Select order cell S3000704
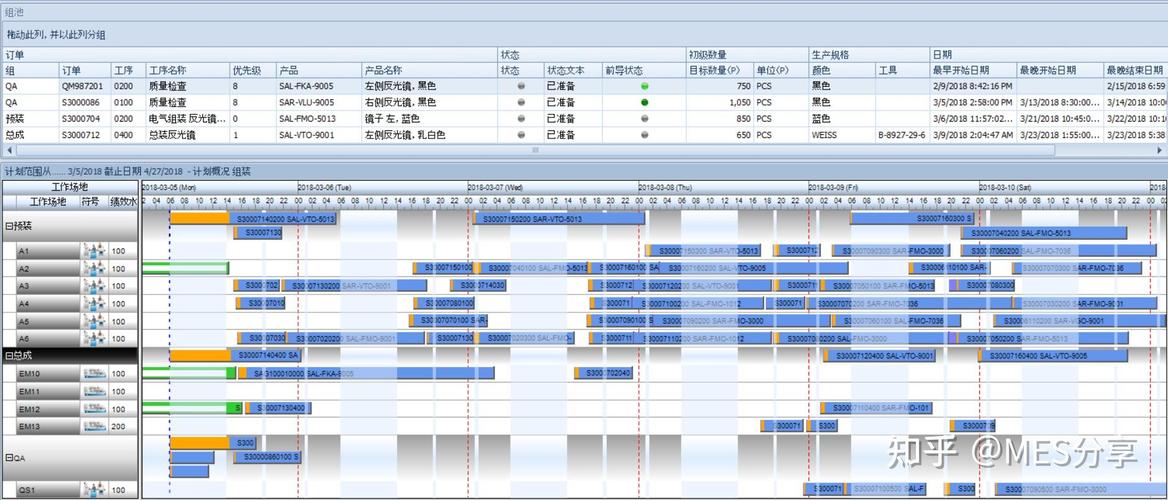 coord(85,119)
